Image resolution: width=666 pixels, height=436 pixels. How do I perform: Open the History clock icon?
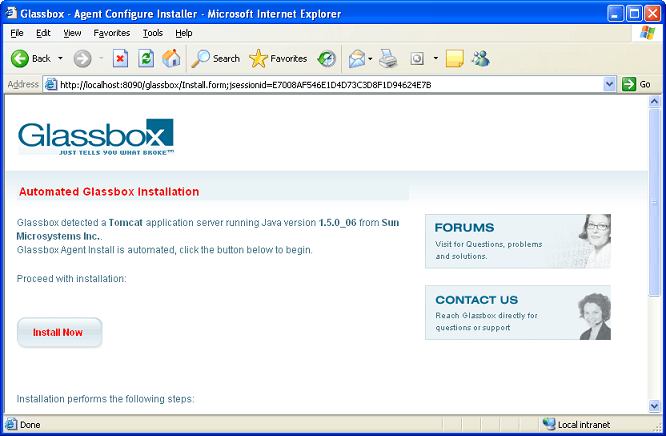coord(327,59)
